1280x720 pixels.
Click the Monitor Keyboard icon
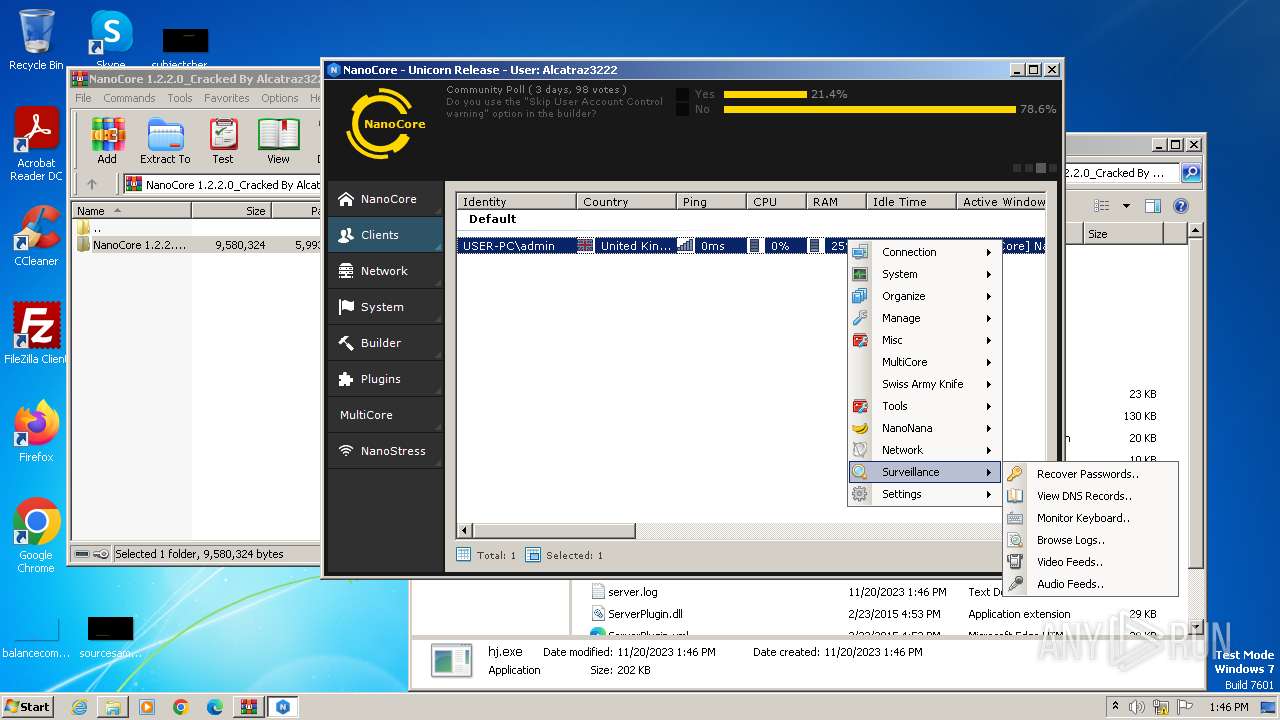1015,518
